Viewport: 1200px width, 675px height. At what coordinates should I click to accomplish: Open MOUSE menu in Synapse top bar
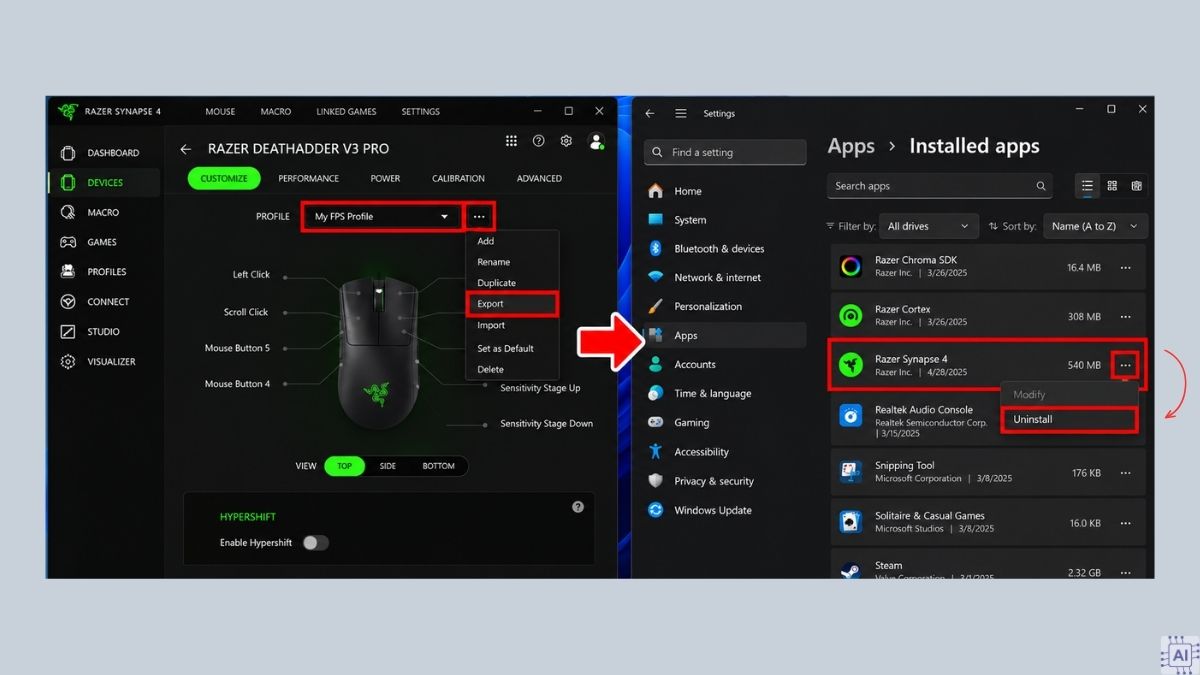pos(220,112)
